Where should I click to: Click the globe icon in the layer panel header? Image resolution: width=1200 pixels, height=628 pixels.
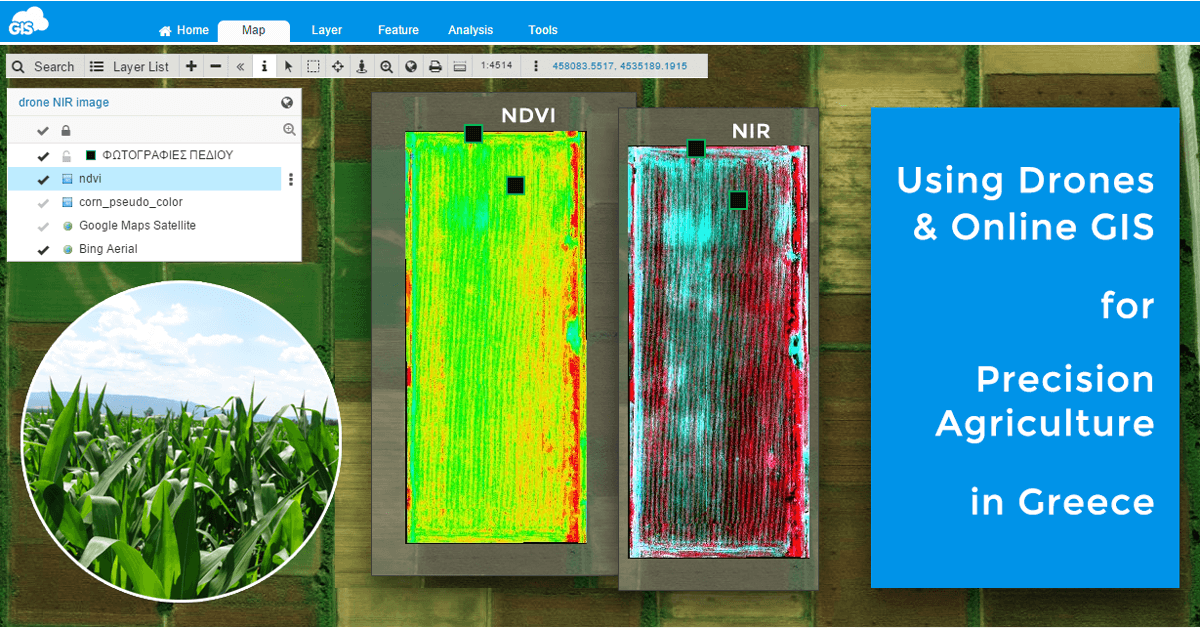click(x=287, y=102)
